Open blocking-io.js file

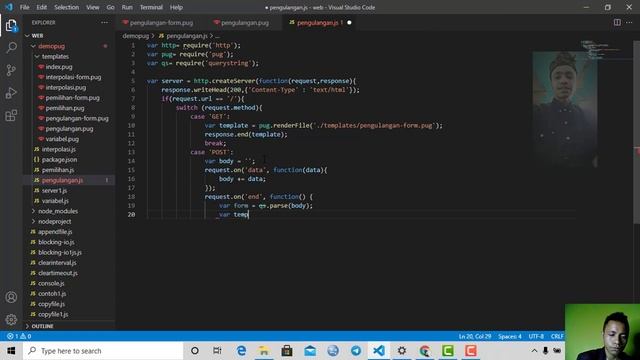56,242
